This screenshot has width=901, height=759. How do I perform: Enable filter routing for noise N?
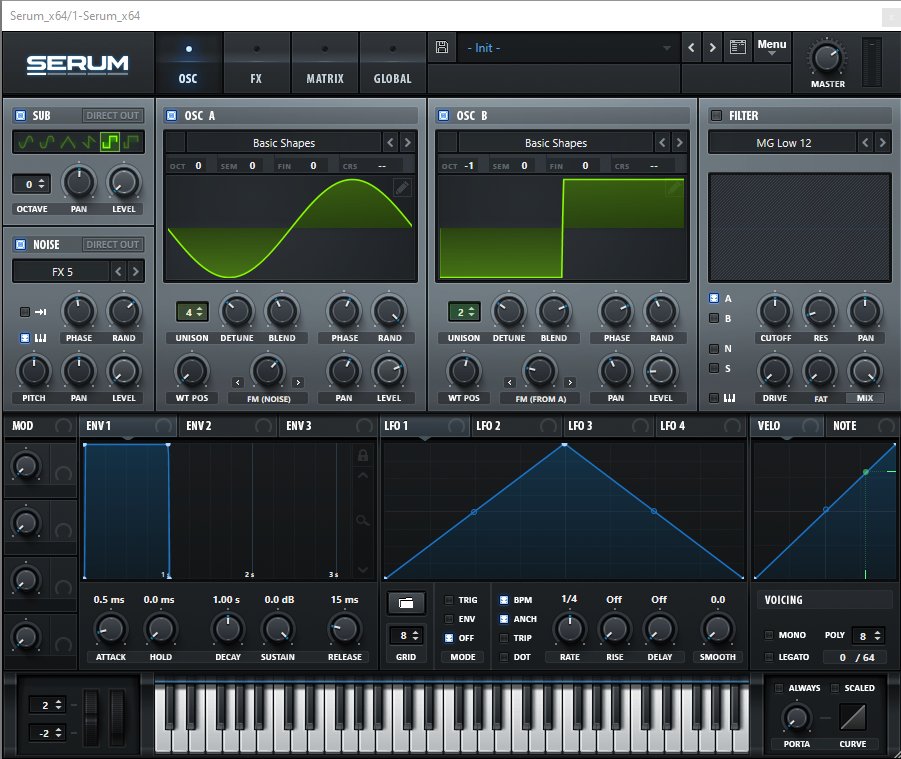coord(714,348)
